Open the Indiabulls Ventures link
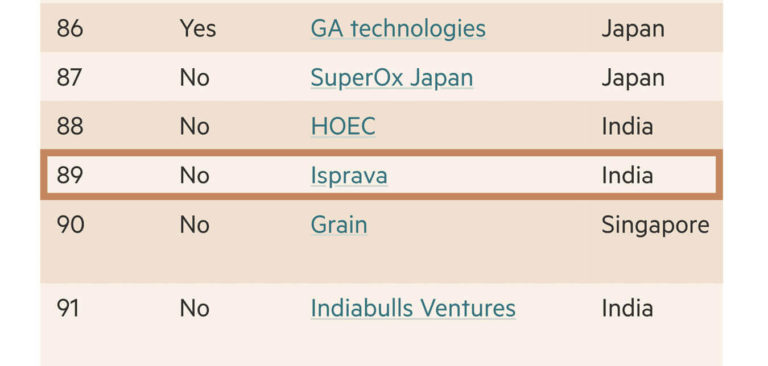 click(x=413, y=308)
